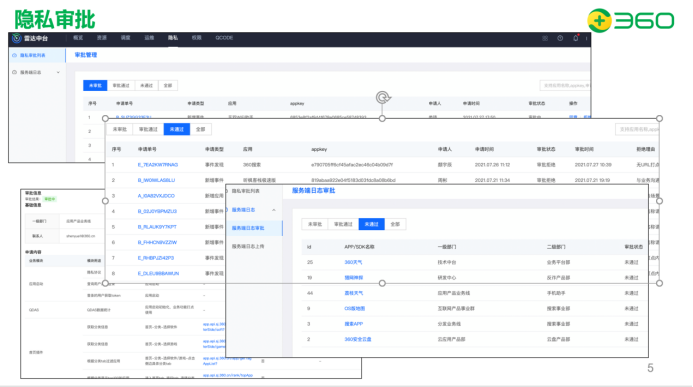
Task: Click 2021.07.27 10:39 approval time cell
Action: pyautogui.click(x=593, y=165)
